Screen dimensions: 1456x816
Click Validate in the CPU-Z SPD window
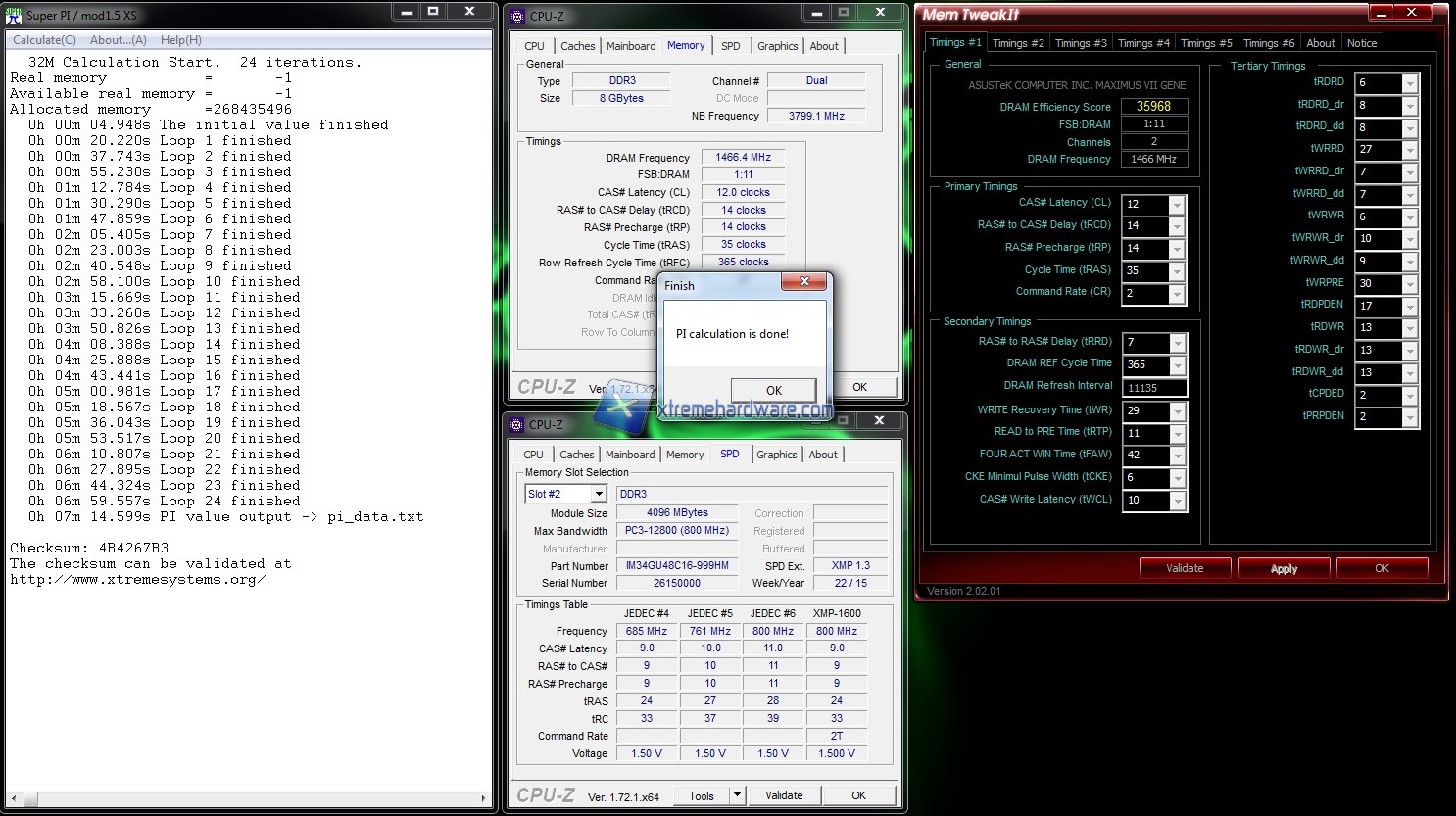point(784,794)
